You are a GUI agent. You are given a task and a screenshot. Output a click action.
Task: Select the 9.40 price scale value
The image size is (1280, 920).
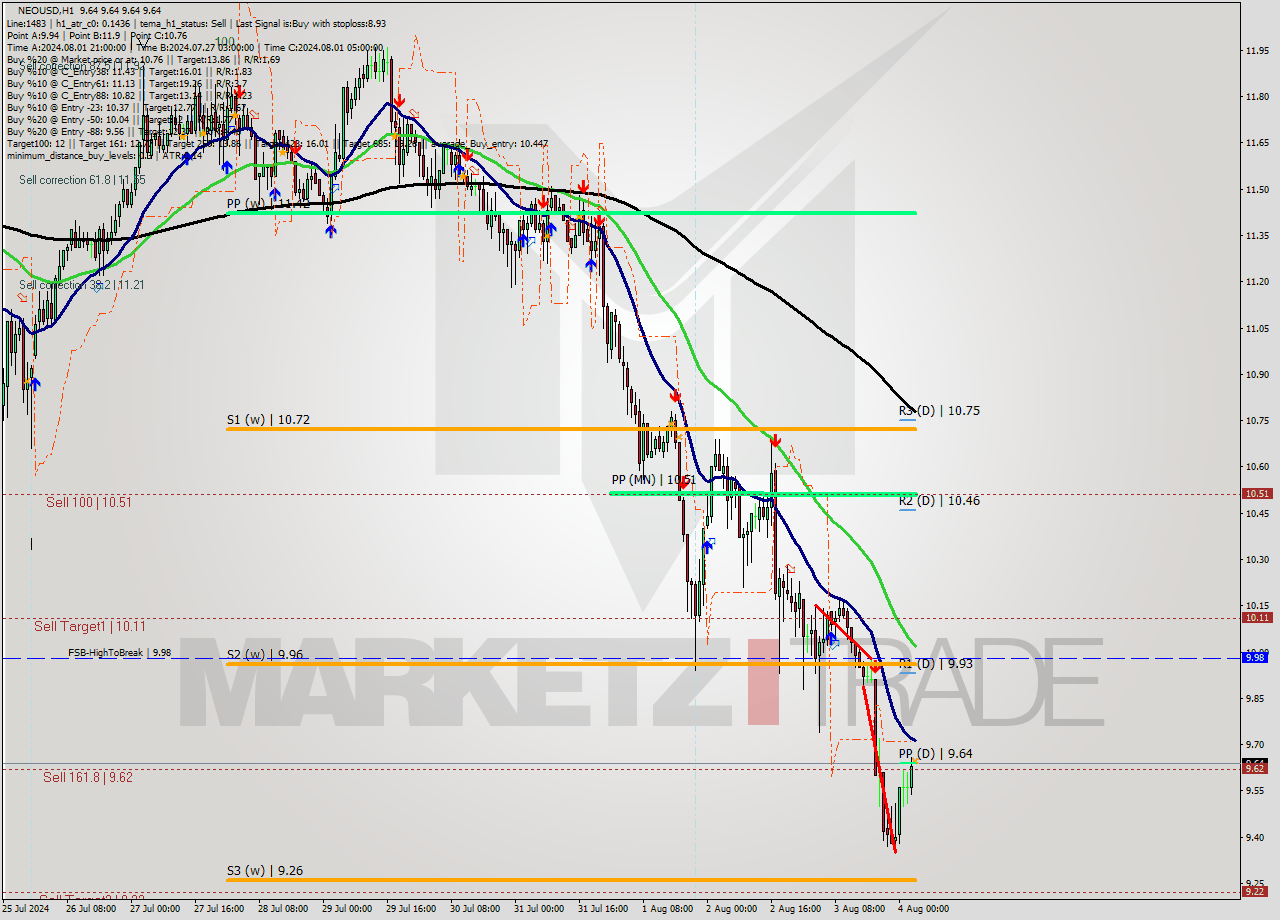point(1253,837)
